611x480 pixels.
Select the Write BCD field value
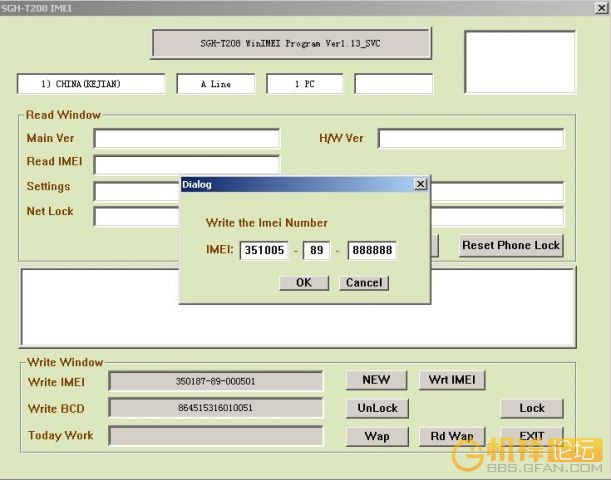click(x=215, y=408)
